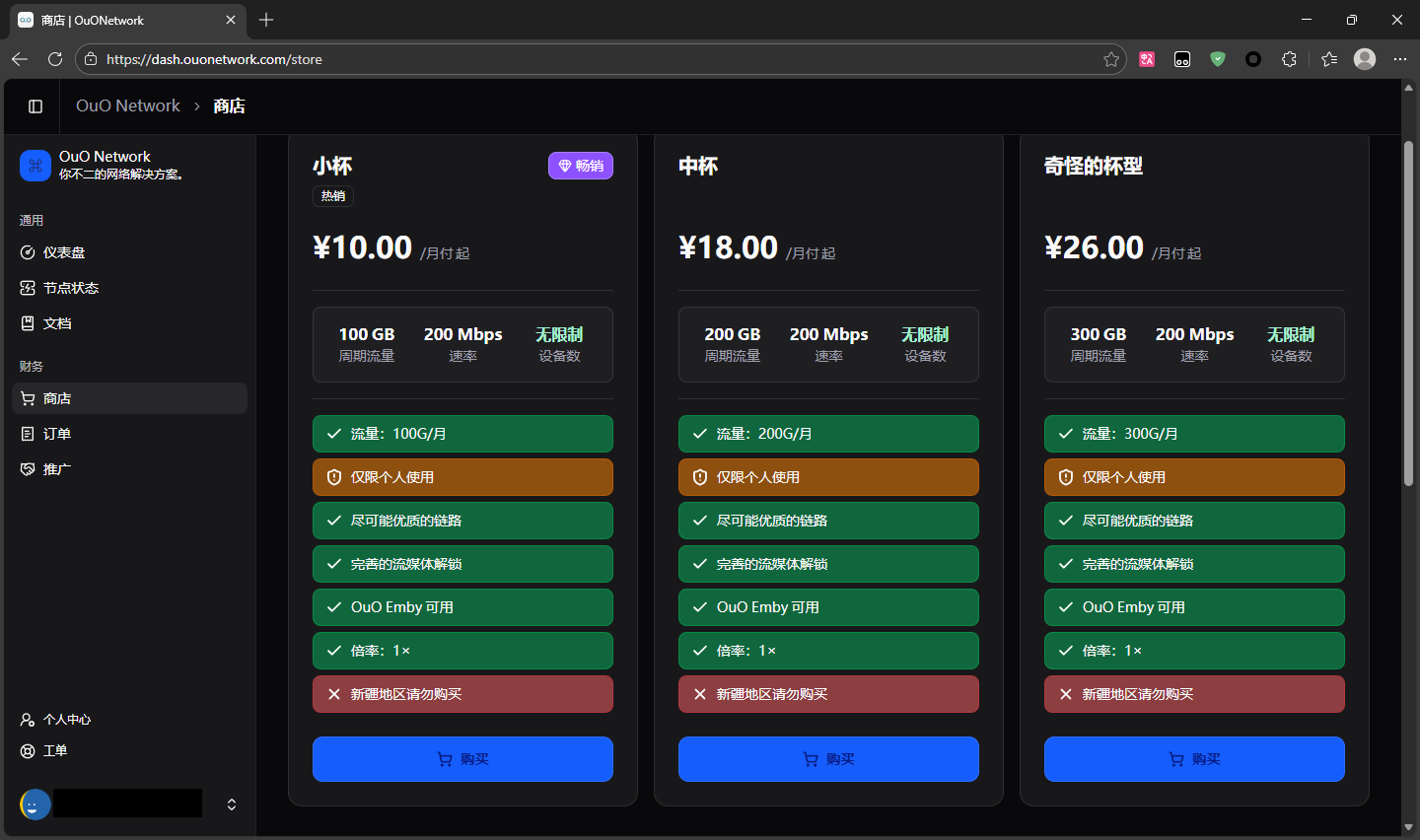Click the OuO Network logo icon
Image resolution: width=1420 pixels, height=840 pixels.
point(35,166)
